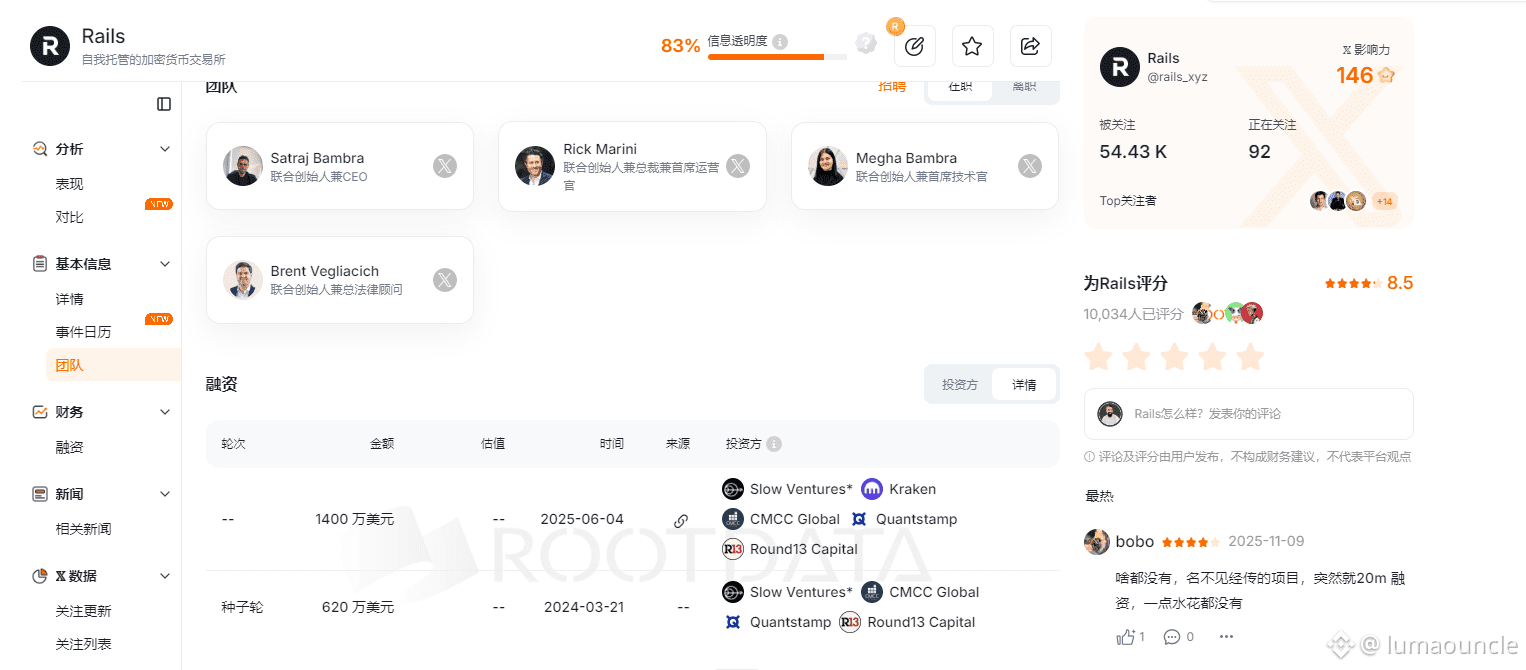
Task: Open Rick Marini's X profile icon
Action: [738, 167]
